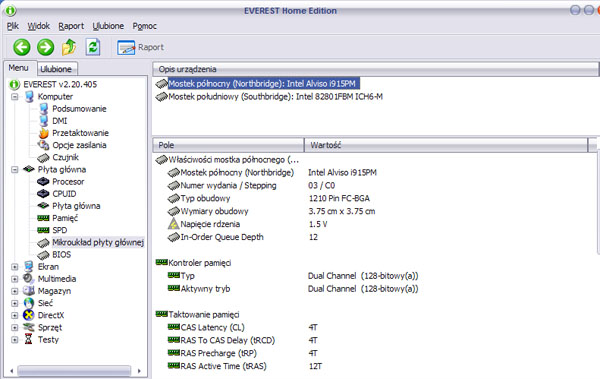Collapse the Płyta główna parent node
Screen dimensions: 600x379
pos(15,169)
